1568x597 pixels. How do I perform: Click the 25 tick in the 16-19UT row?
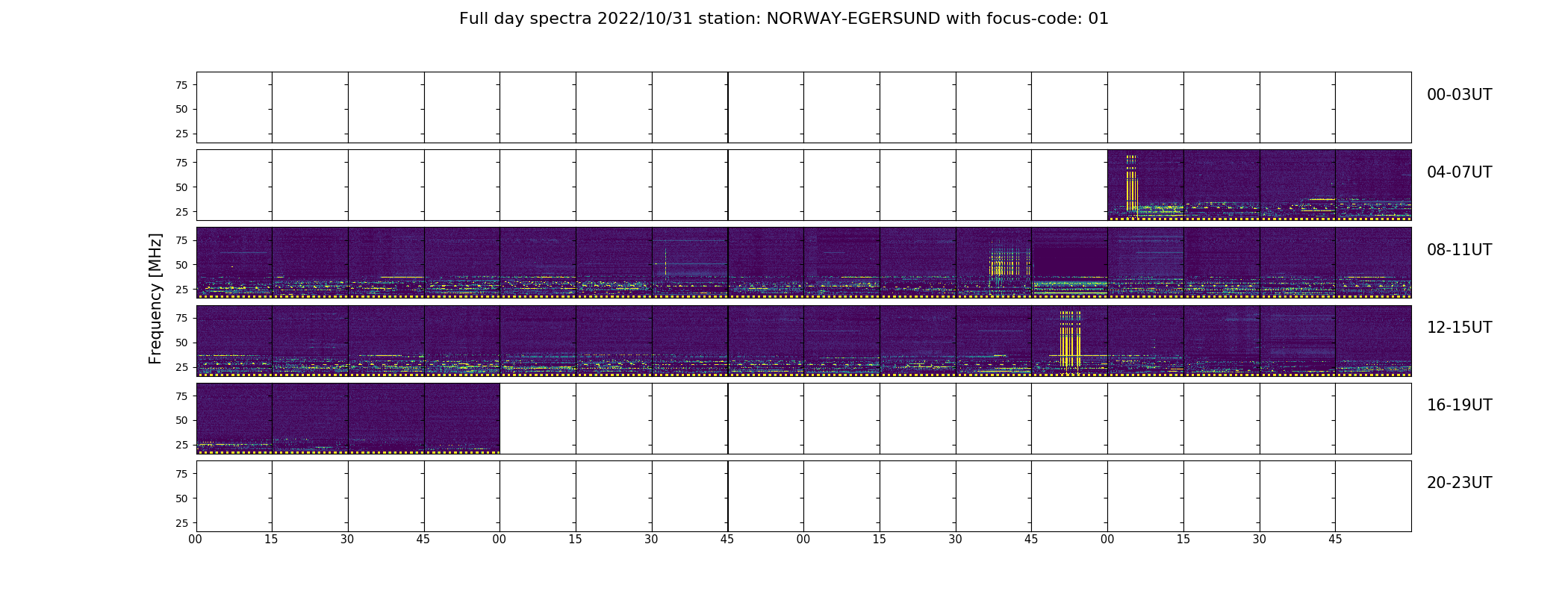[x=181, y=445]
